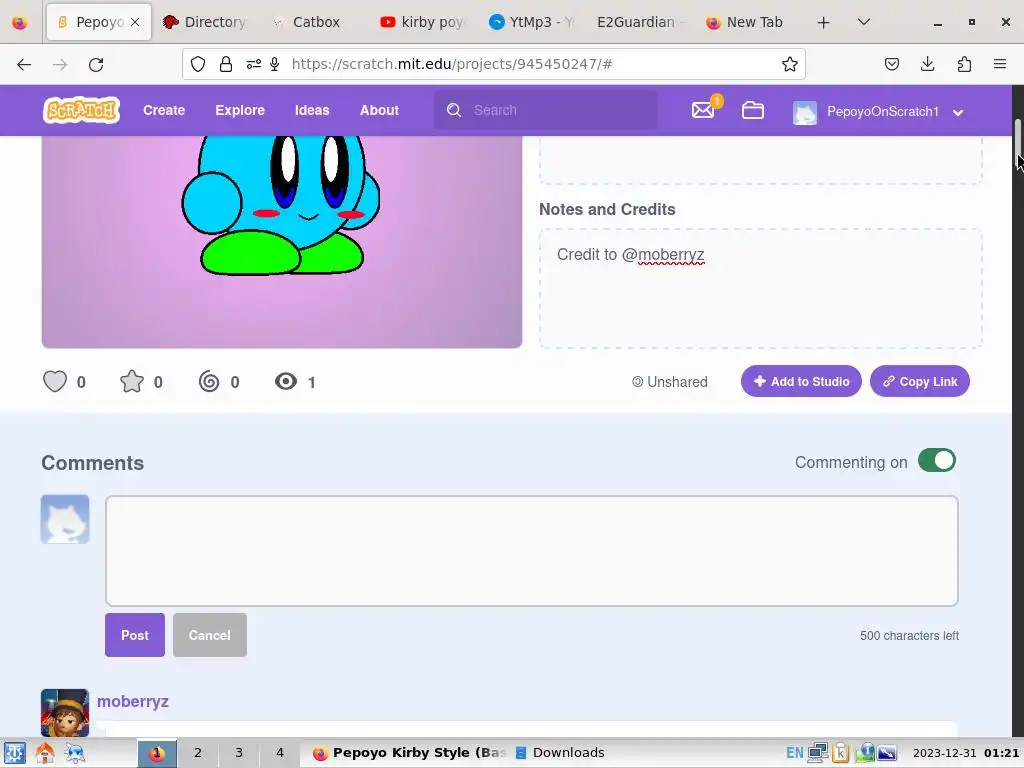The width and height of the screenshot is (1024, 768).
Task: Click the Pepoyo Kirby Style taskbar entry
Action: click(x=409, y=753)
